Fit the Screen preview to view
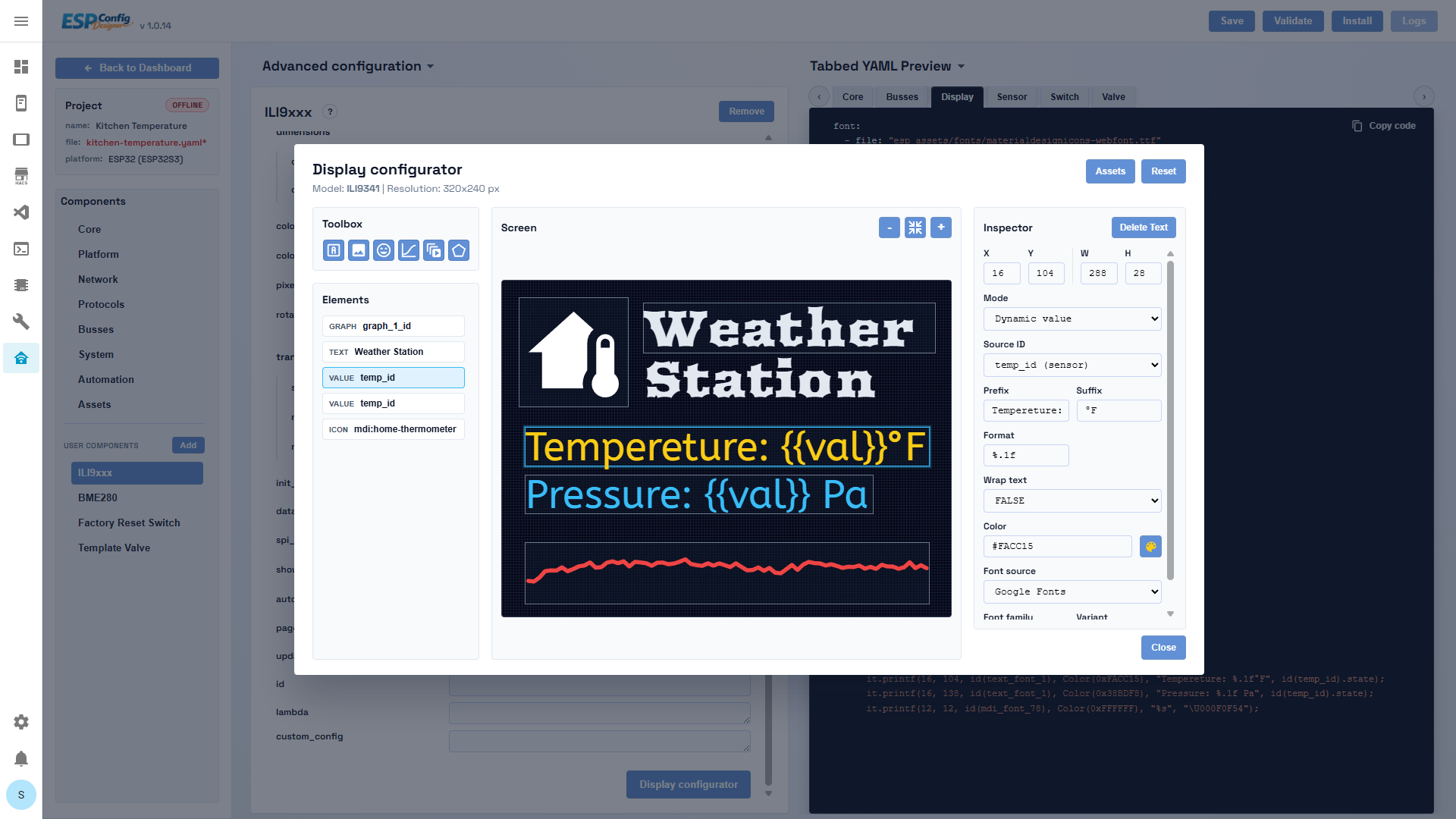1456x819 pixels. (x=915, y=227)
